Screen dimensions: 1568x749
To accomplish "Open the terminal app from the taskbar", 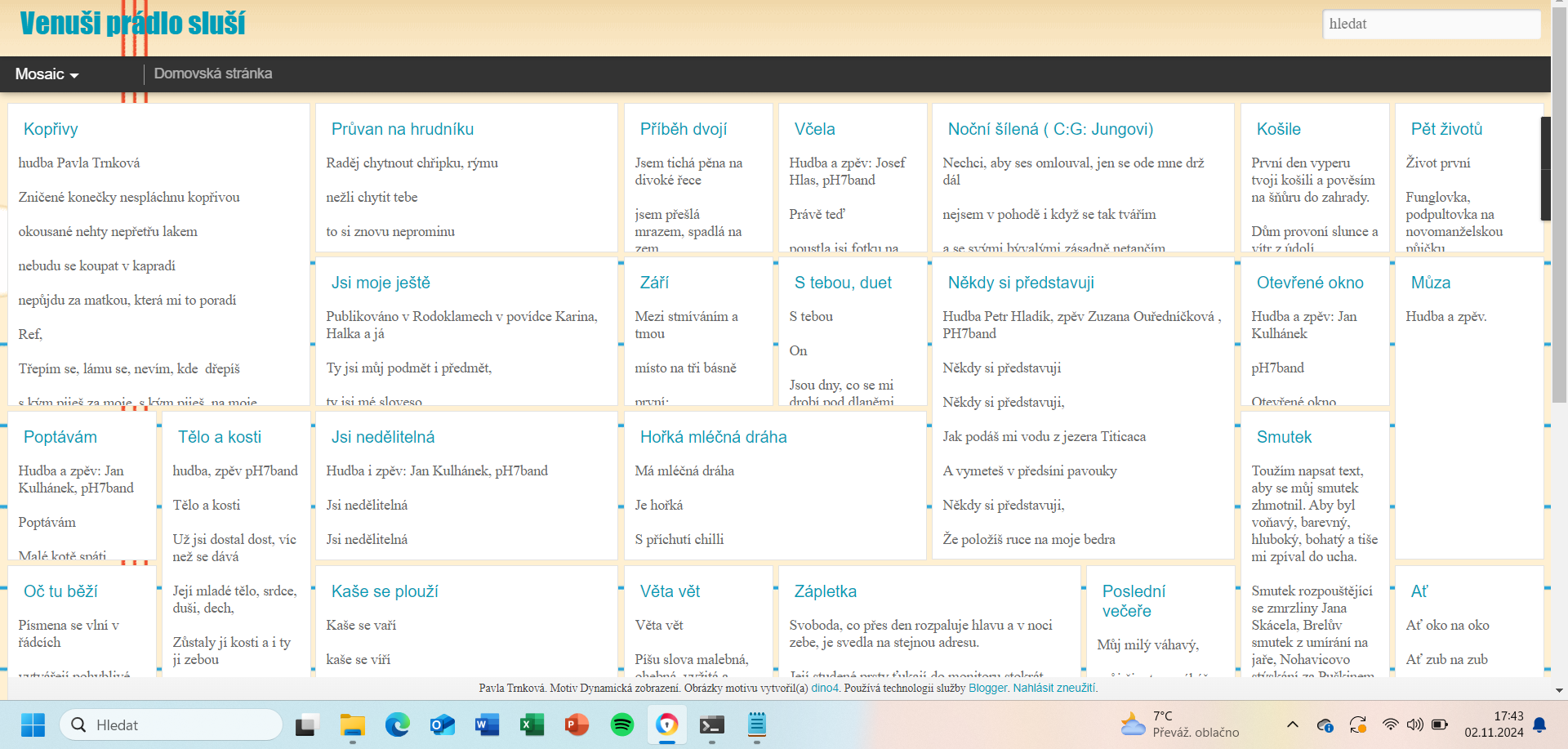I will tap(712, 724).
